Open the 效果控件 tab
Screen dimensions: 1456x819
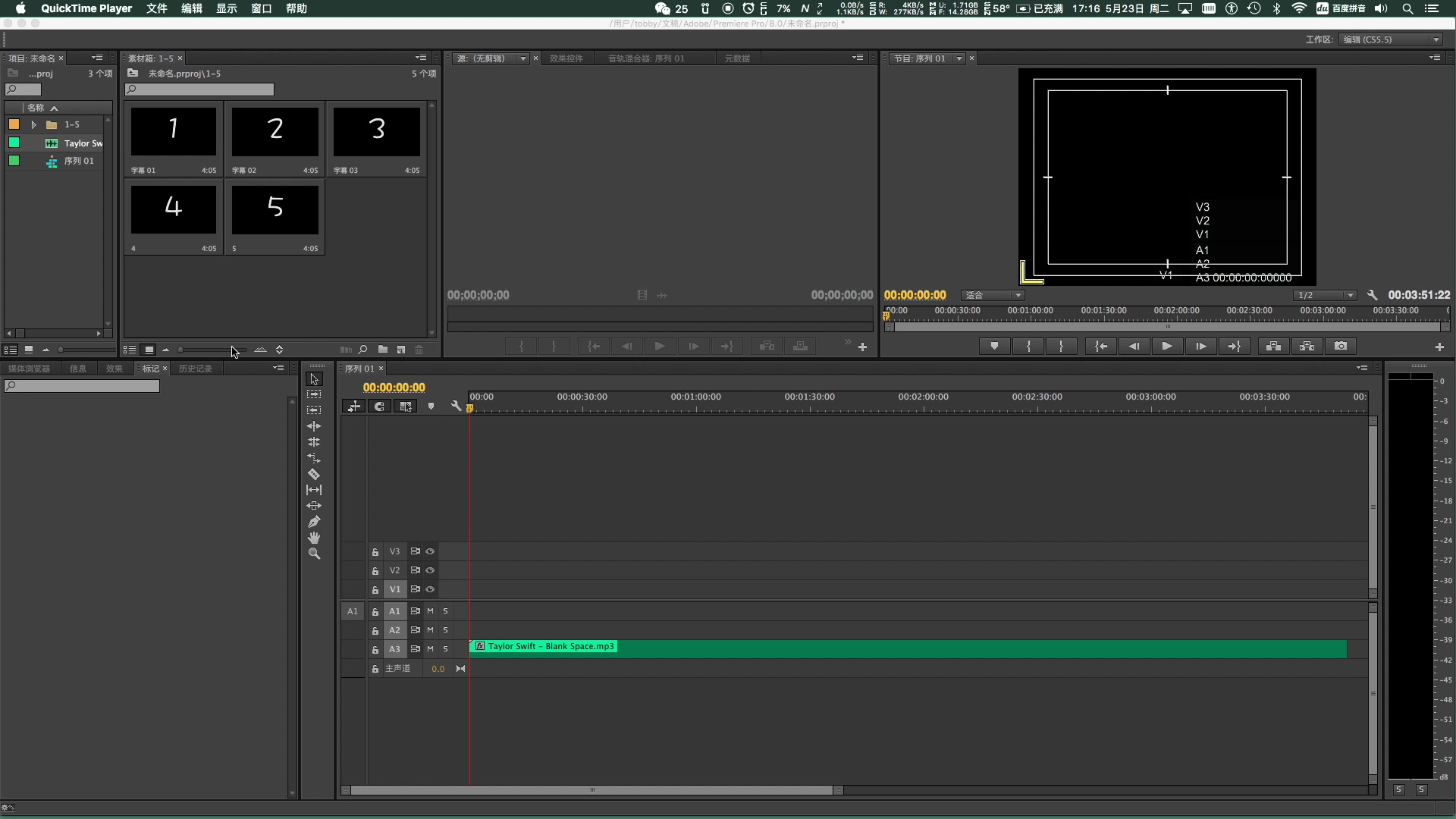pyautogui.click(x=566, y=58)
